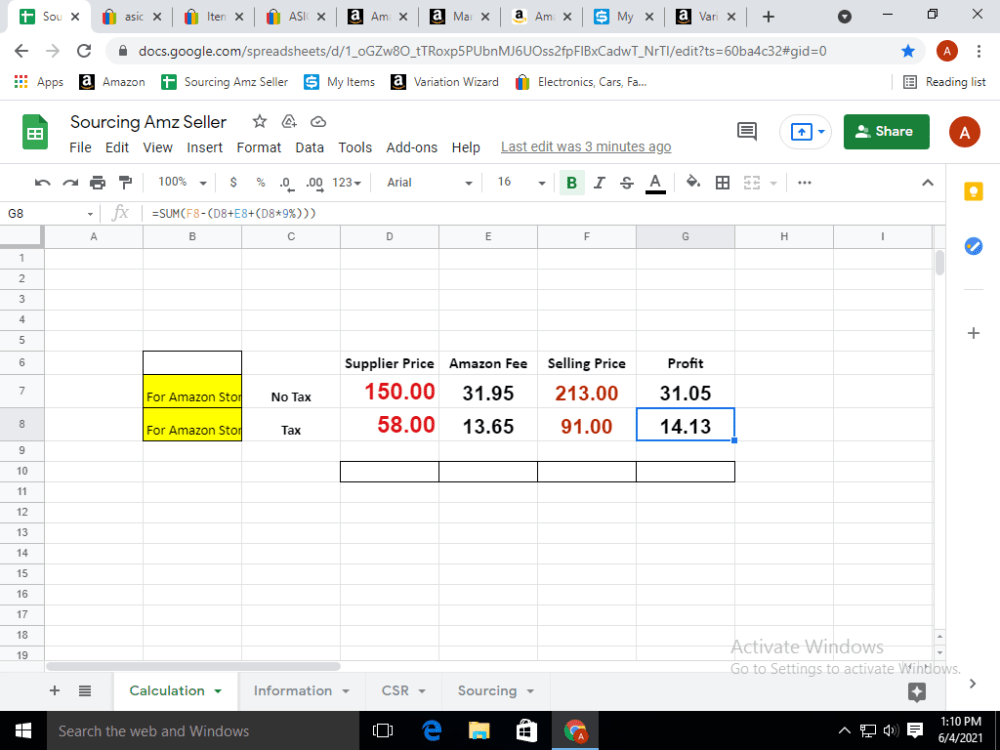Open the Data menu
The width and height of the screenshot is (1000, 750).
(x=309, y=147)
